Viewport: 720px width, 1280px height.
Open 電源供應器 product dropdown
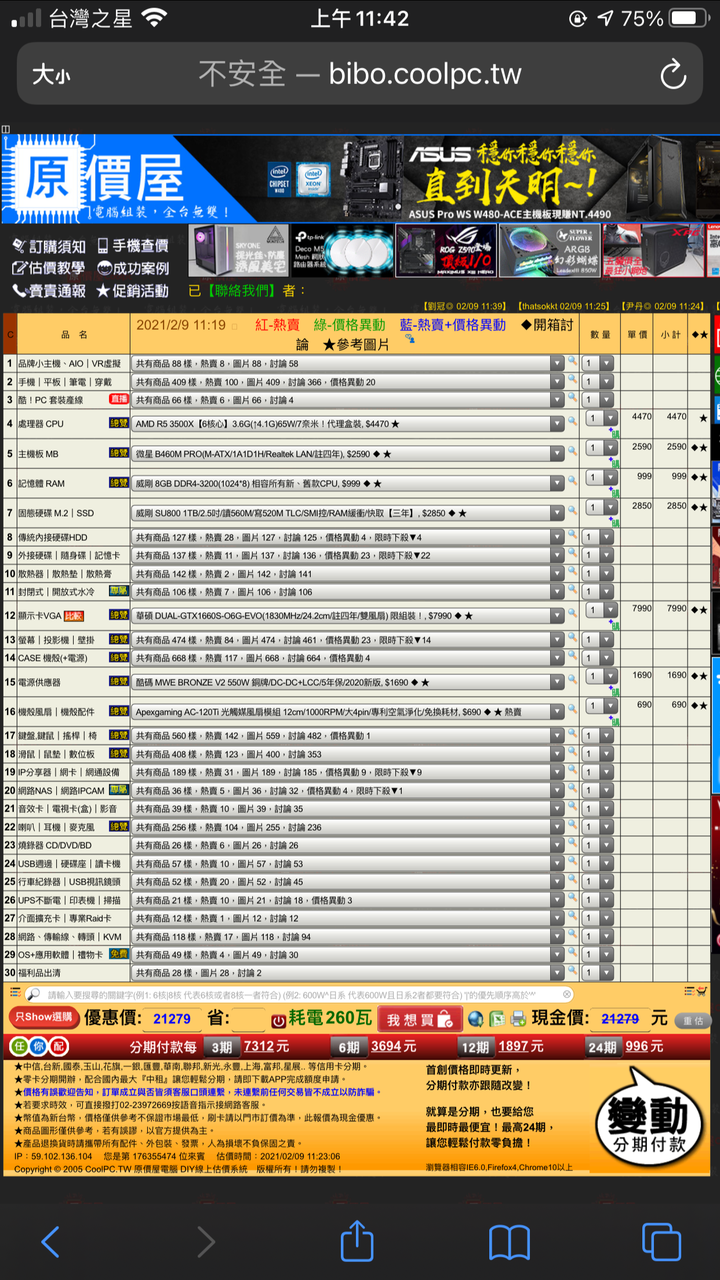[349, 682]
